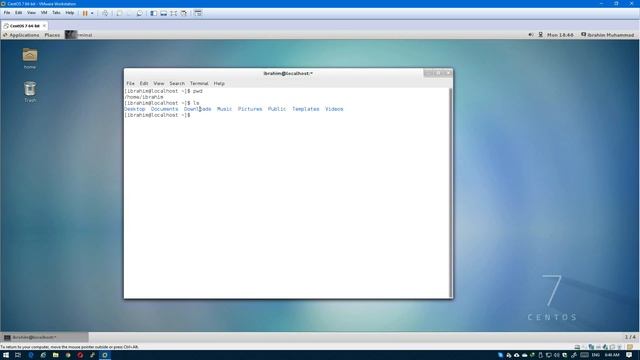Open VMware Tabs menu

coord(56,13)
